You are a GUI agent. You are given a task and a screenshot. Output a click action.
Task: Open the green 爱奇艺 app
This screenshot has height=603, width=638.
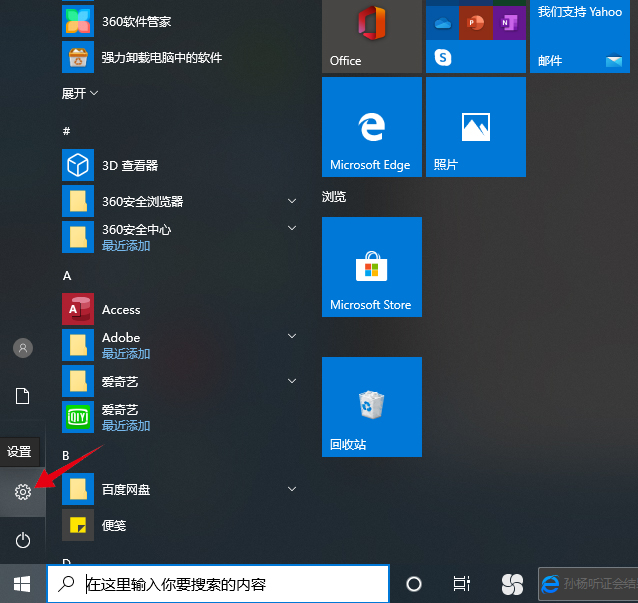click(x=179, y=417)
